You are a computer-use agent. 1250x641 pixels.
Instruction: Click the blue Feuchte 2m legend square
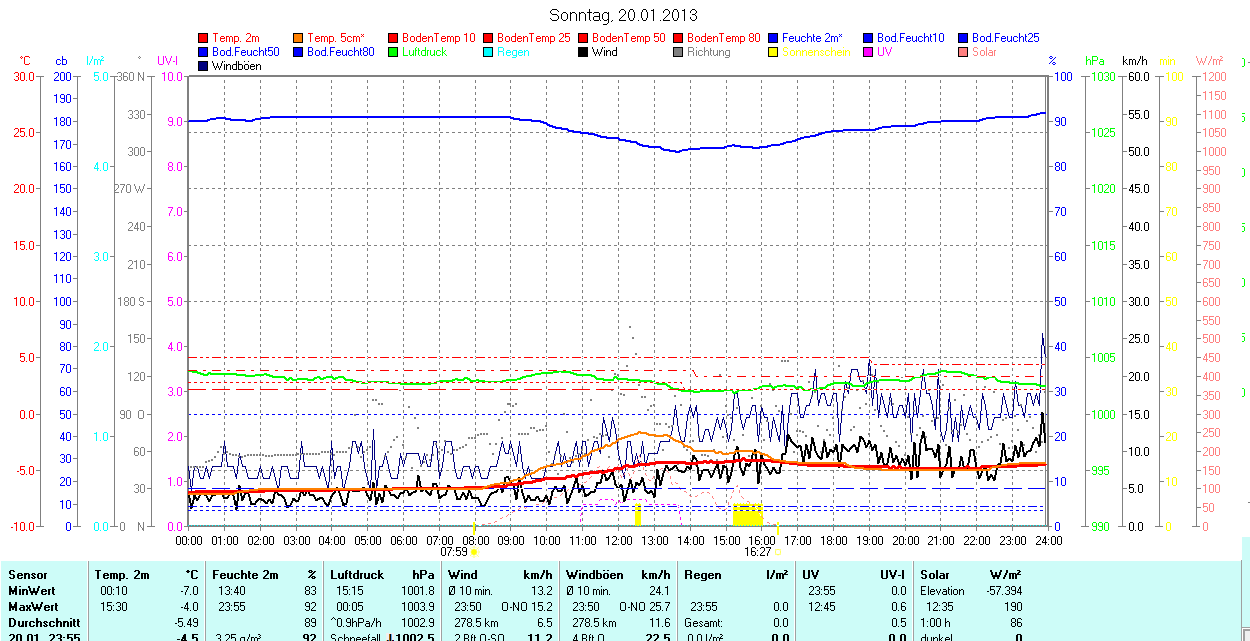coord(774,38)
